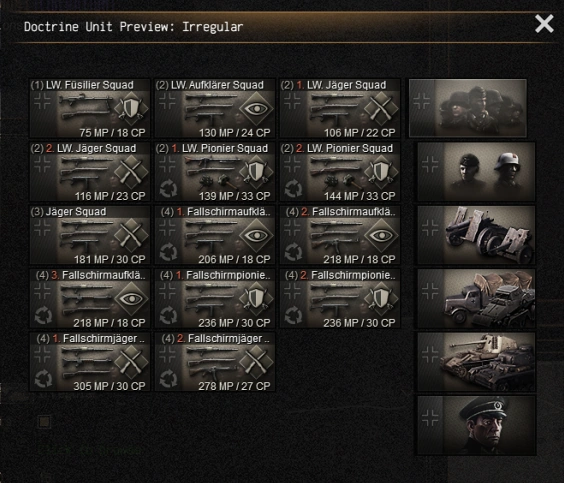The image size is (564, 483).
Task: Toggle the small checkbox at the bottom left
Action: (45, 422)
